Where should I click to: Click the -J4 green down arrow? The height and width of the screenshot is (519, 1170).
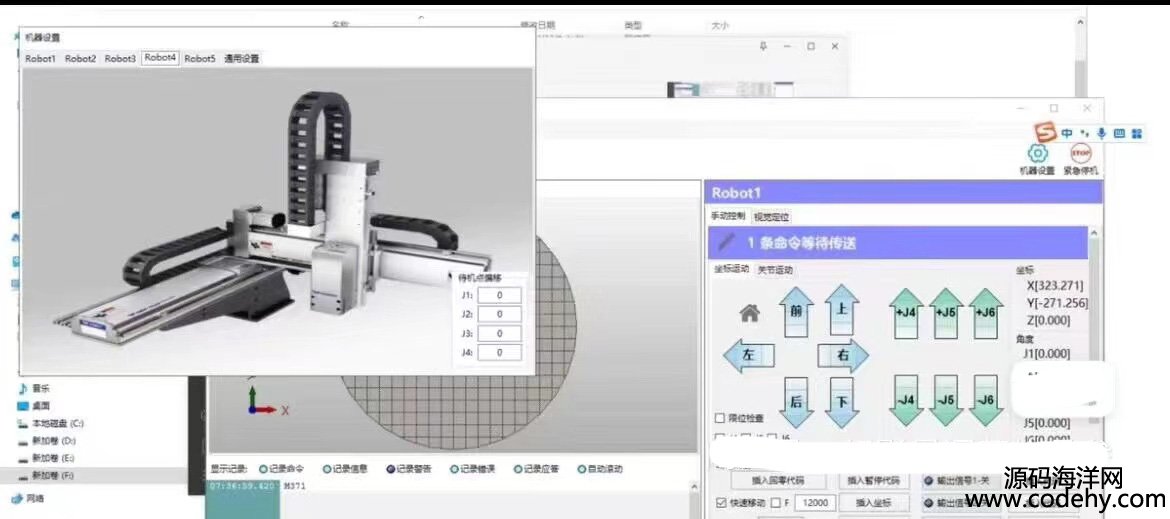coord(906,400)
